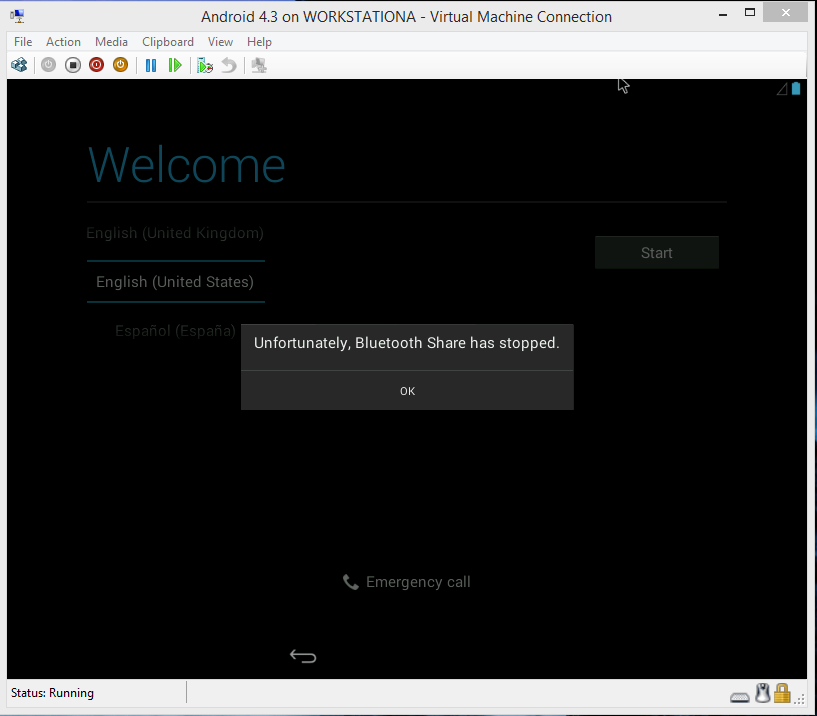This screenshot has width=817, height=716.
Task: Tap the Android back navigation arrow
Action: click(x=303, y=656)
